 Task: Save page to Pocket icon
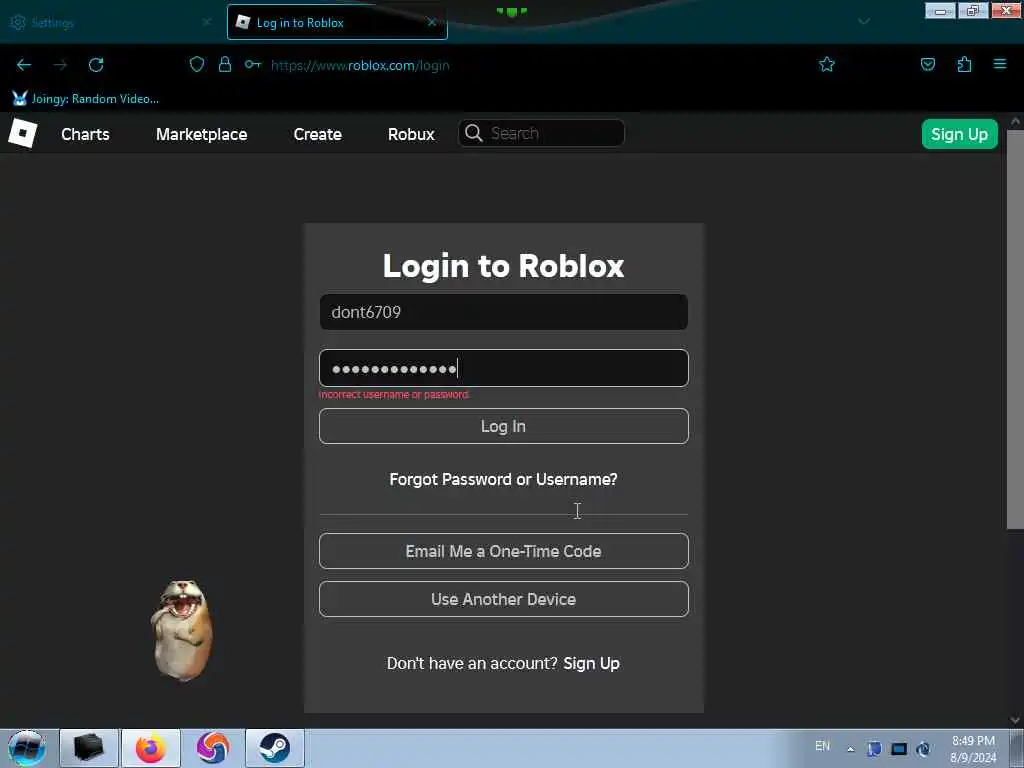[x=928, y=64]
